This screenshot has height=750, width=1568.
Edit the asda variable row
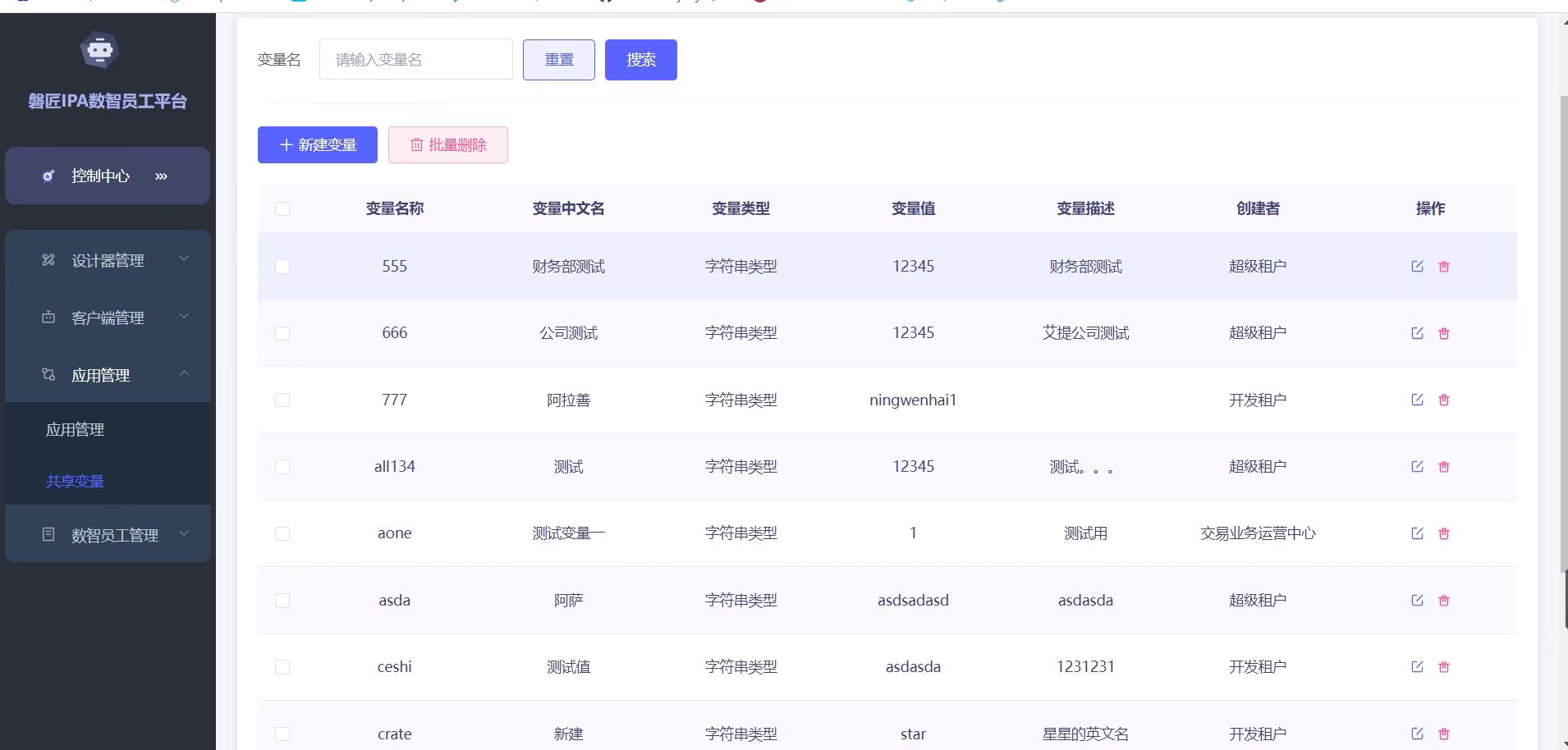1417,600
